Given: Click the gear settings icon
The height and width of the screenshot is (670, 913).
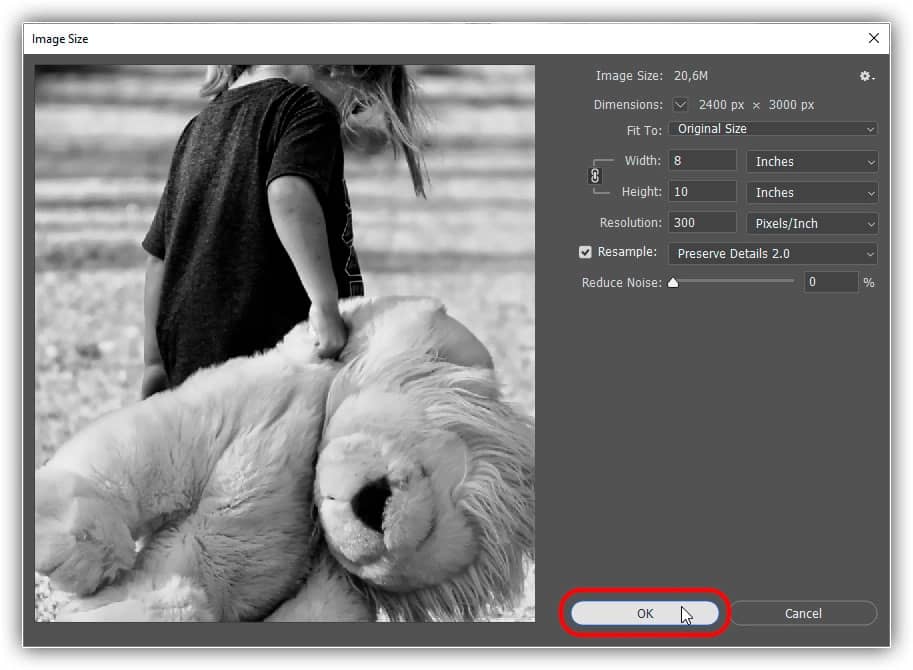Looking at the screenshot, I should 866,77.
